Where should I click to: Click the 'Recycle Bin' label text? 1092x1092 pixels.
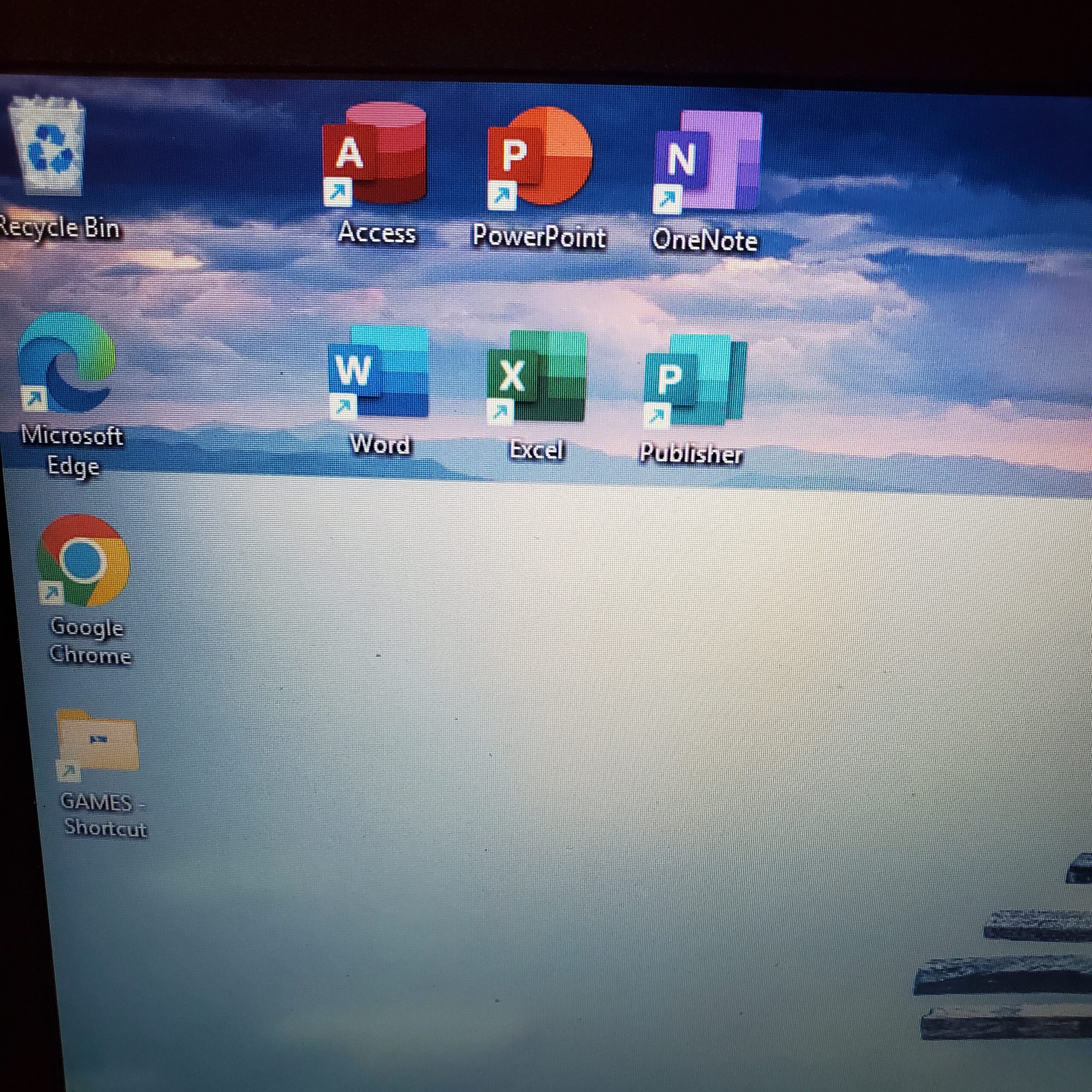point(59,228)
